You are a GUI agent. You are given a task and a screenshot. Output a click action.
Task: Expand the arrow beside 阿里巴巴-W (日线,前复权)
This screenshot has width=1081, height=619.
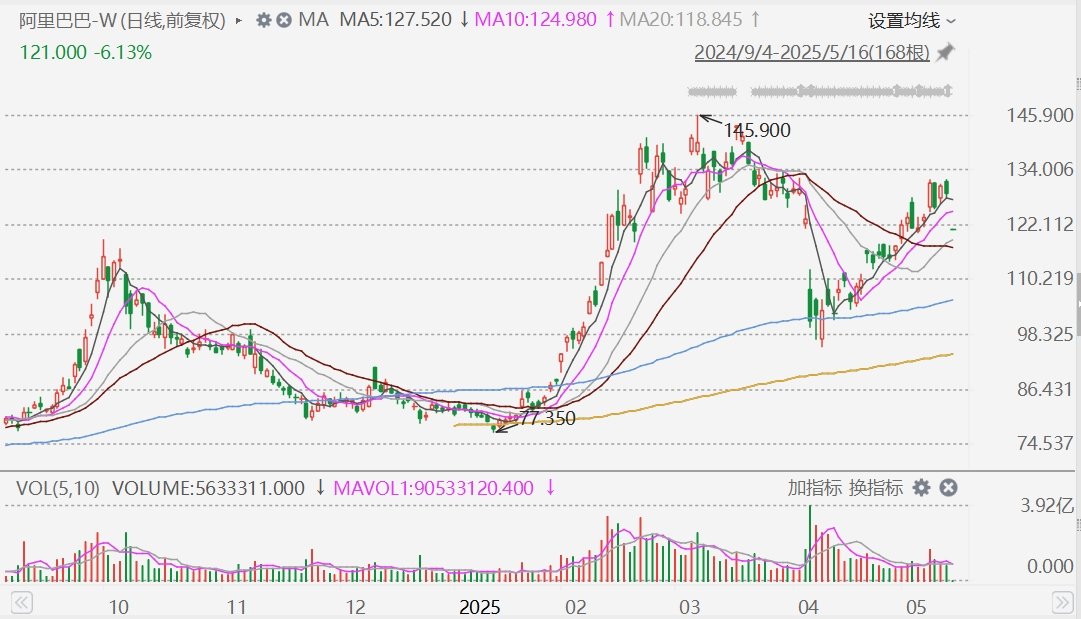pos(239,21)
